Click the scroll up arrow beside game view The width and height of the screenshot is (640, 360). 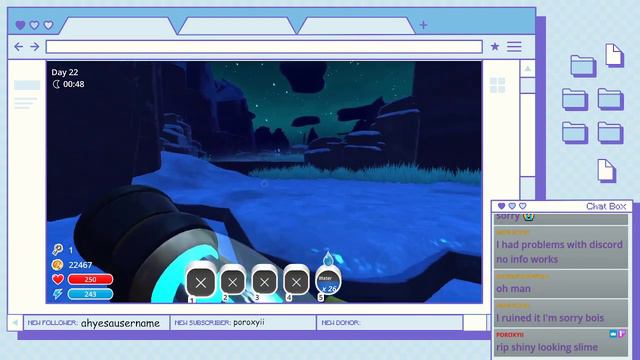(x=527, y=69)
